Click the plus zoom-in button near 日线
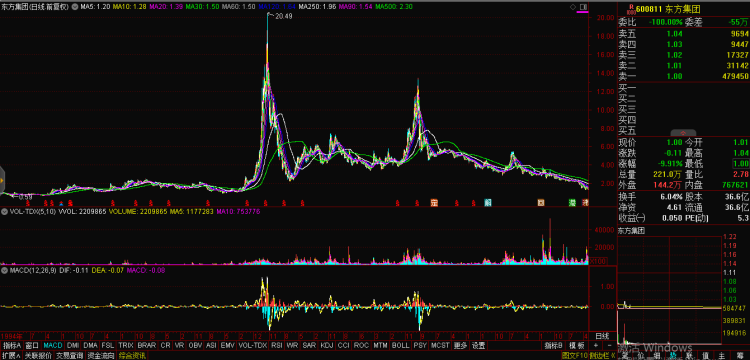Screen dimensions: 750x360 coord(596,345)
